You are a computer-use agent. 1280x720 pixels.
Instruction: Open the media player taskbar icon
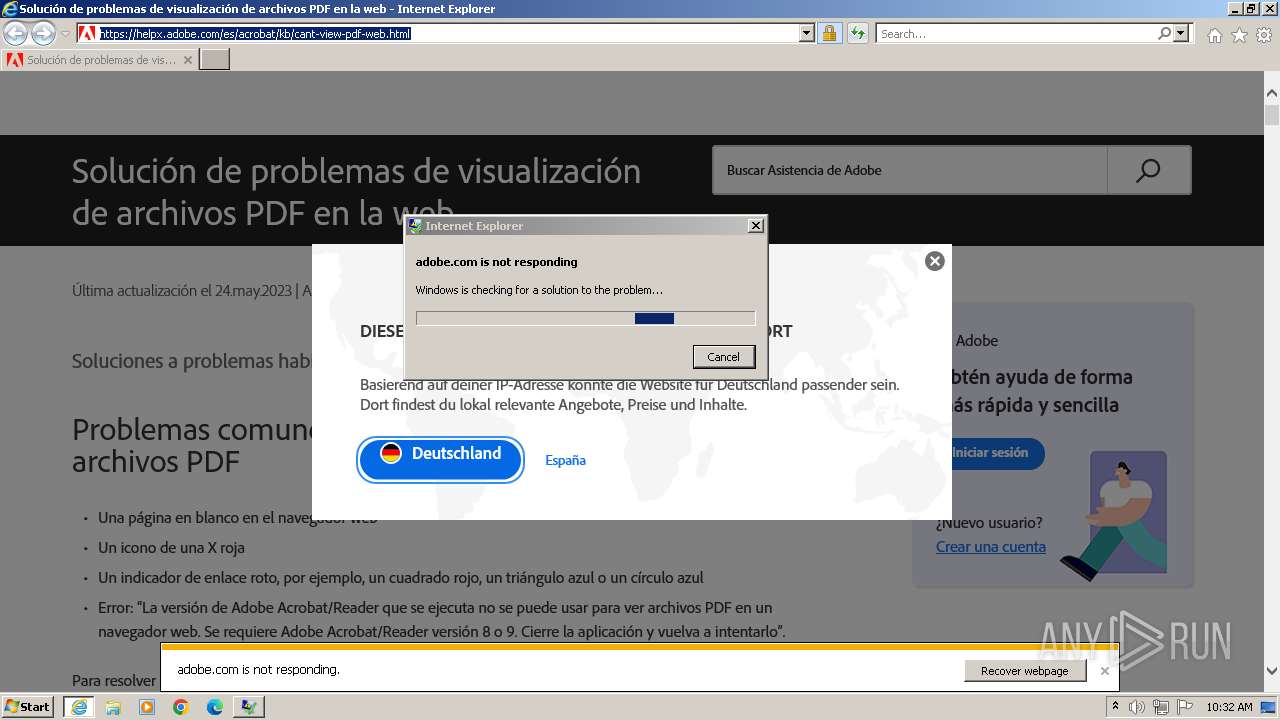pyautogui.click(x=147, y=707)
